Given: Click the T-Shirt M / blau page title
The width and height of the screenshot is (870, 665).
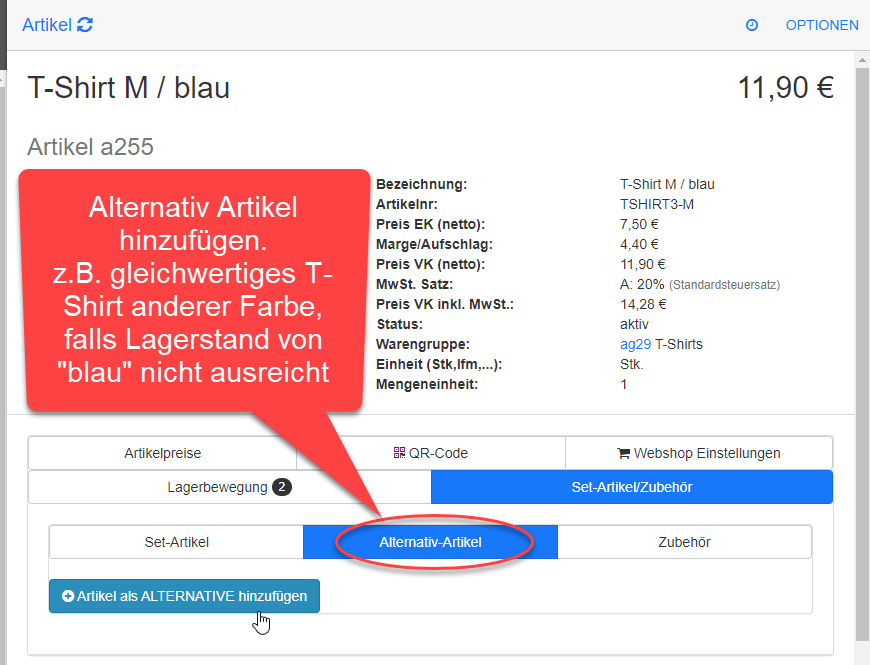Looking at the screenshot, I should (129, 88).
